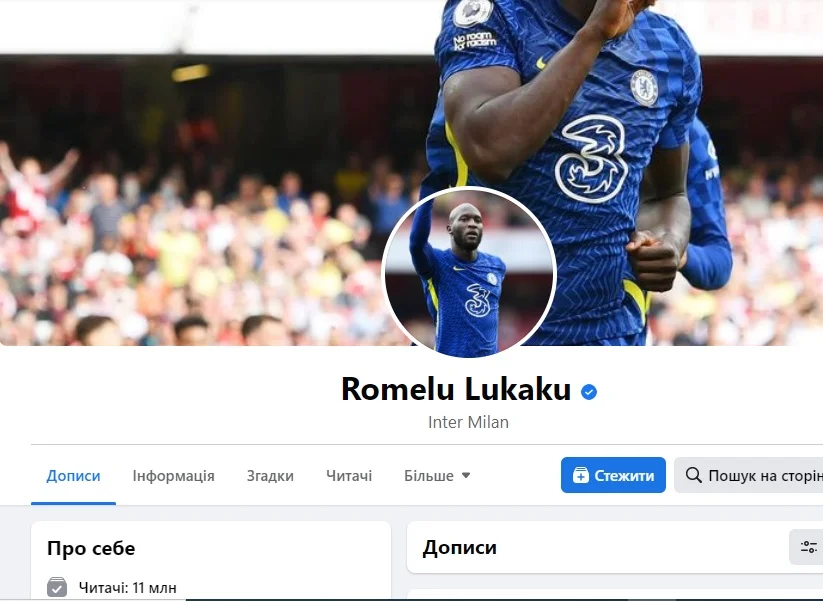Click the Пошук на сторінці search field
The image size is (823, 601).
tap(748, 475)
